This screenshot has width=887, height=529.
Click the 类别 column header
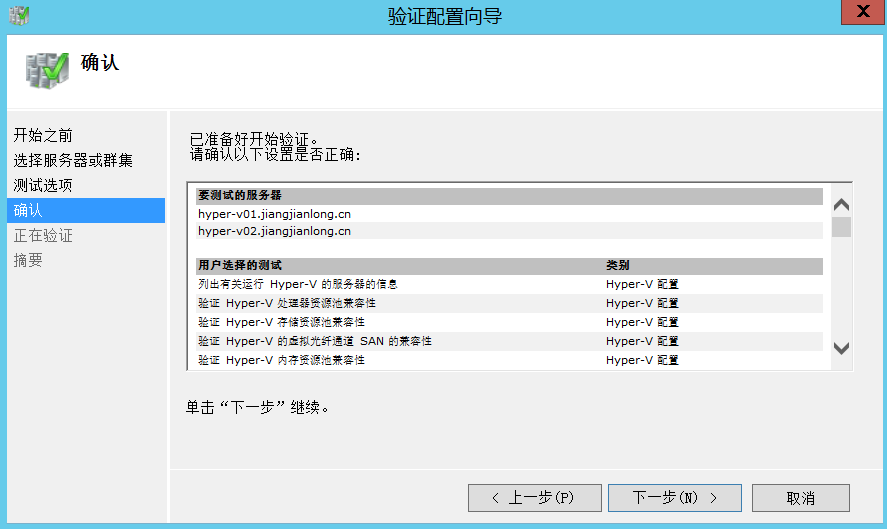[618, 265]
